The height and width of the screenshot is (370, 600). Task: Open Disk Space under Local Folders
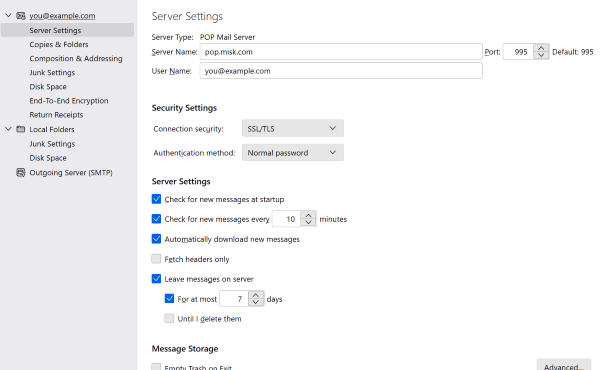48,158
